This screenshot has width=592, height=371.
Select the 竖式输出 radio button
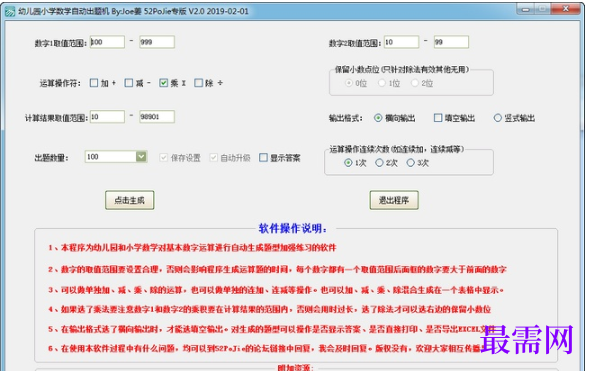point(498,118)
